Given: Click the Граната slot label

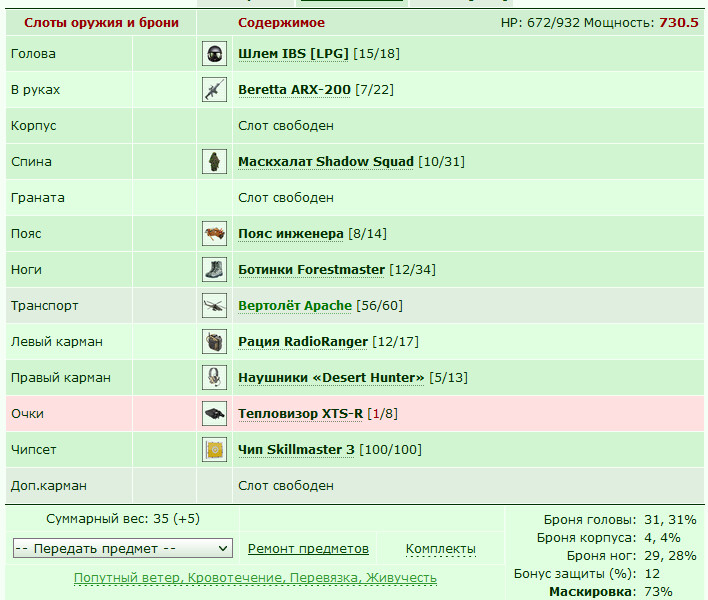Looking at the screenshot, I should click(38, 198).
